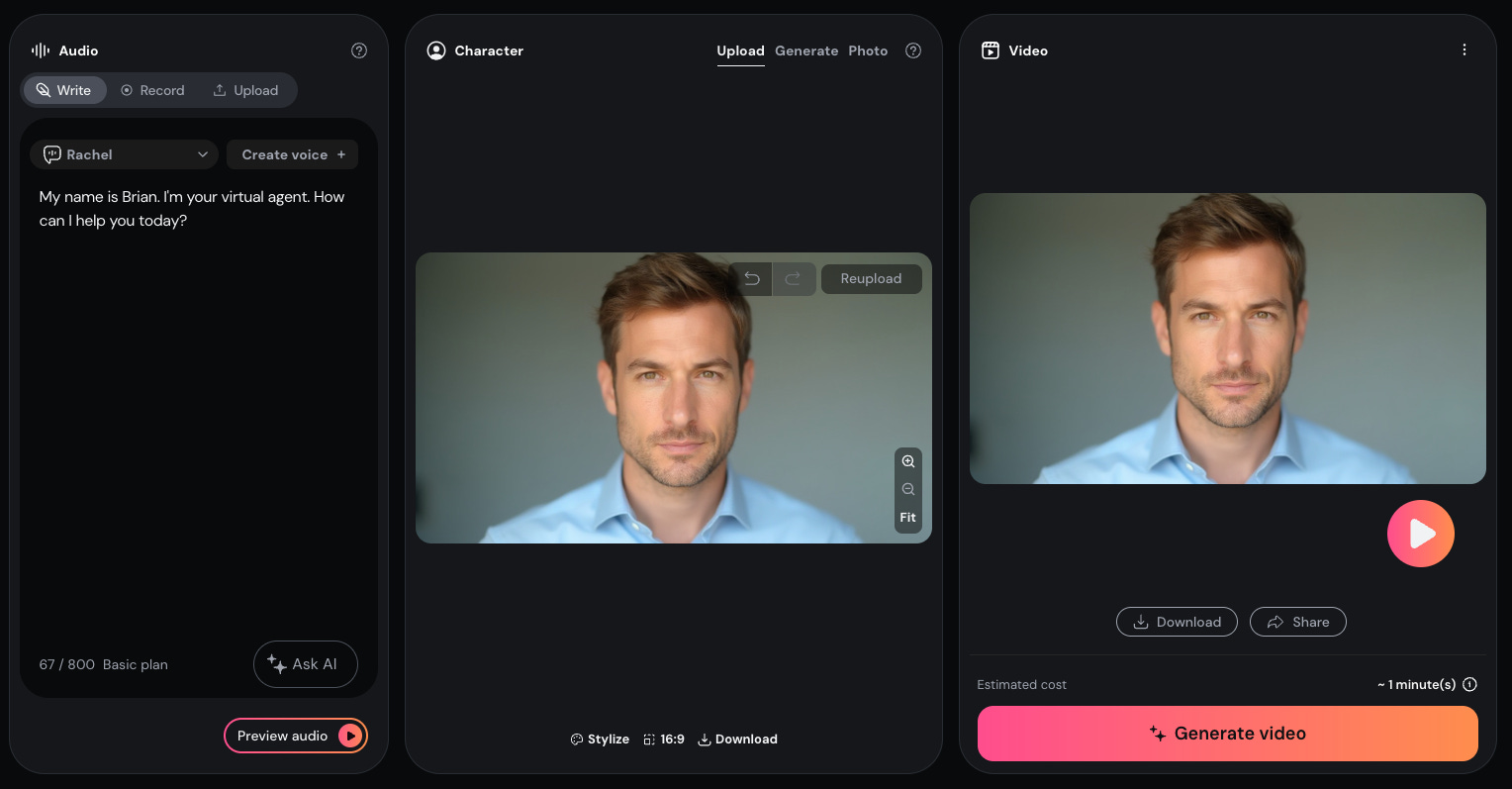Click the Character person icon
Screen dimensions: 1512x789
[436, 50]
